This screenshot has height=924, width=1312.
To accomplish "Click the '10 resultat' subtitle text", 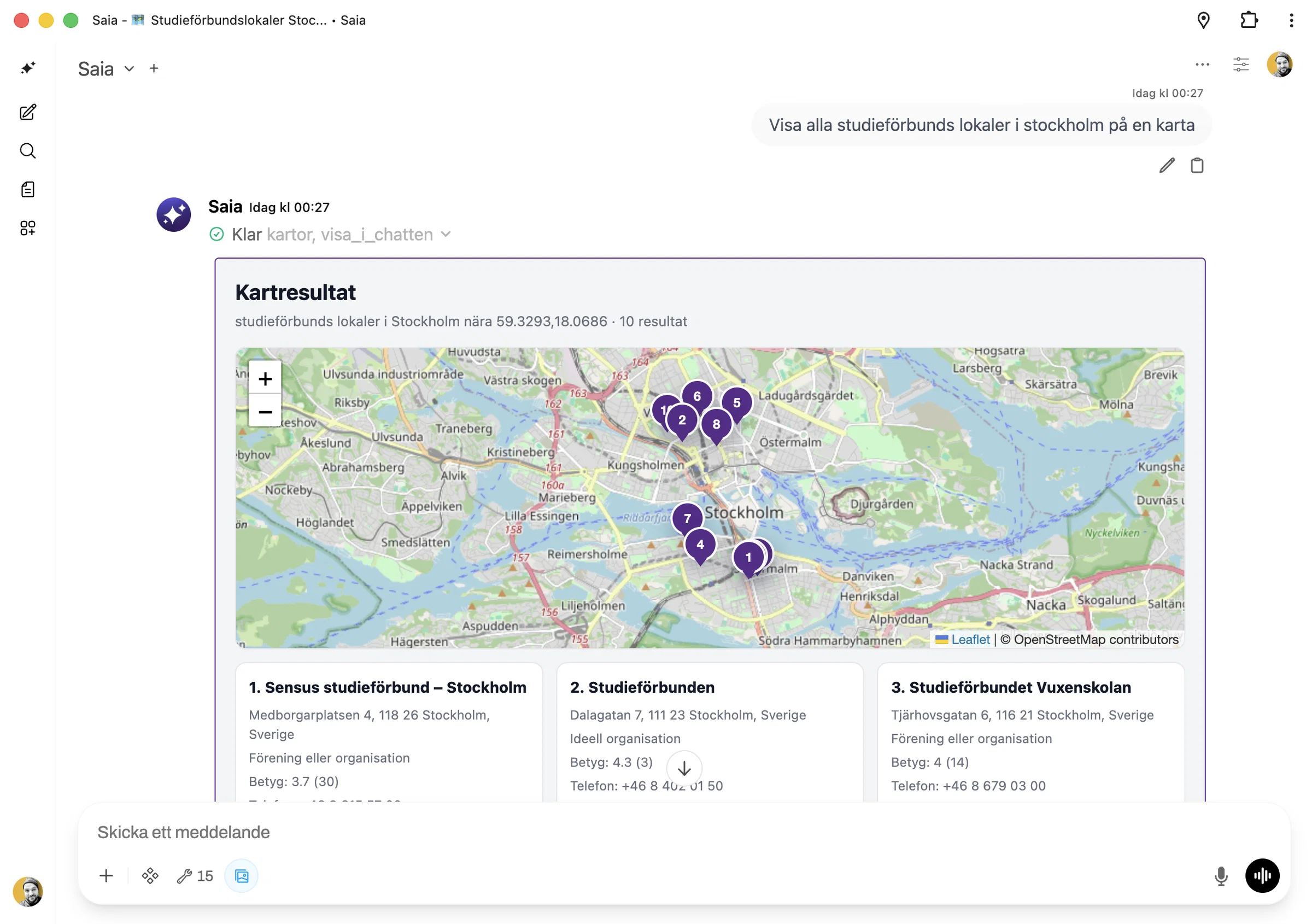I will [x=653, y=321].
